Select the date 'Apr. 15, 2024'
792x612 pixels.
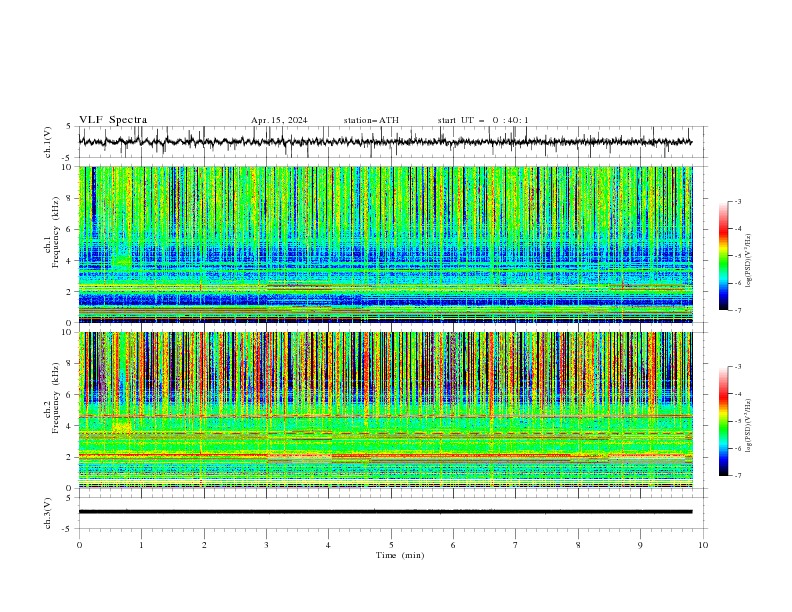(279, 120)
